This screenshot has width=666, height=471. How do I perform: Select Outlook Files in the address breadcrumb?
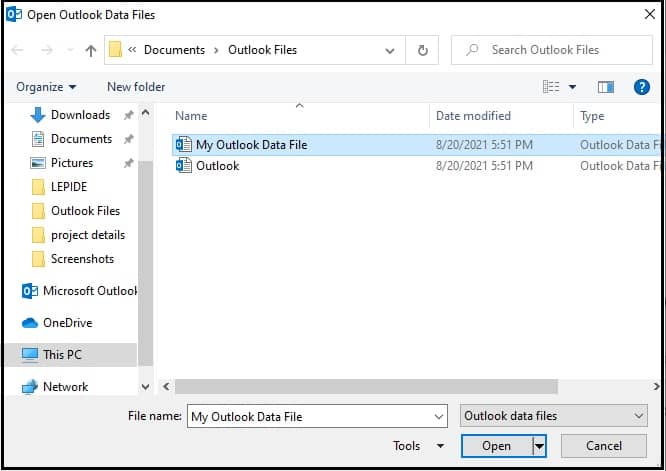(x=262, y=50)
